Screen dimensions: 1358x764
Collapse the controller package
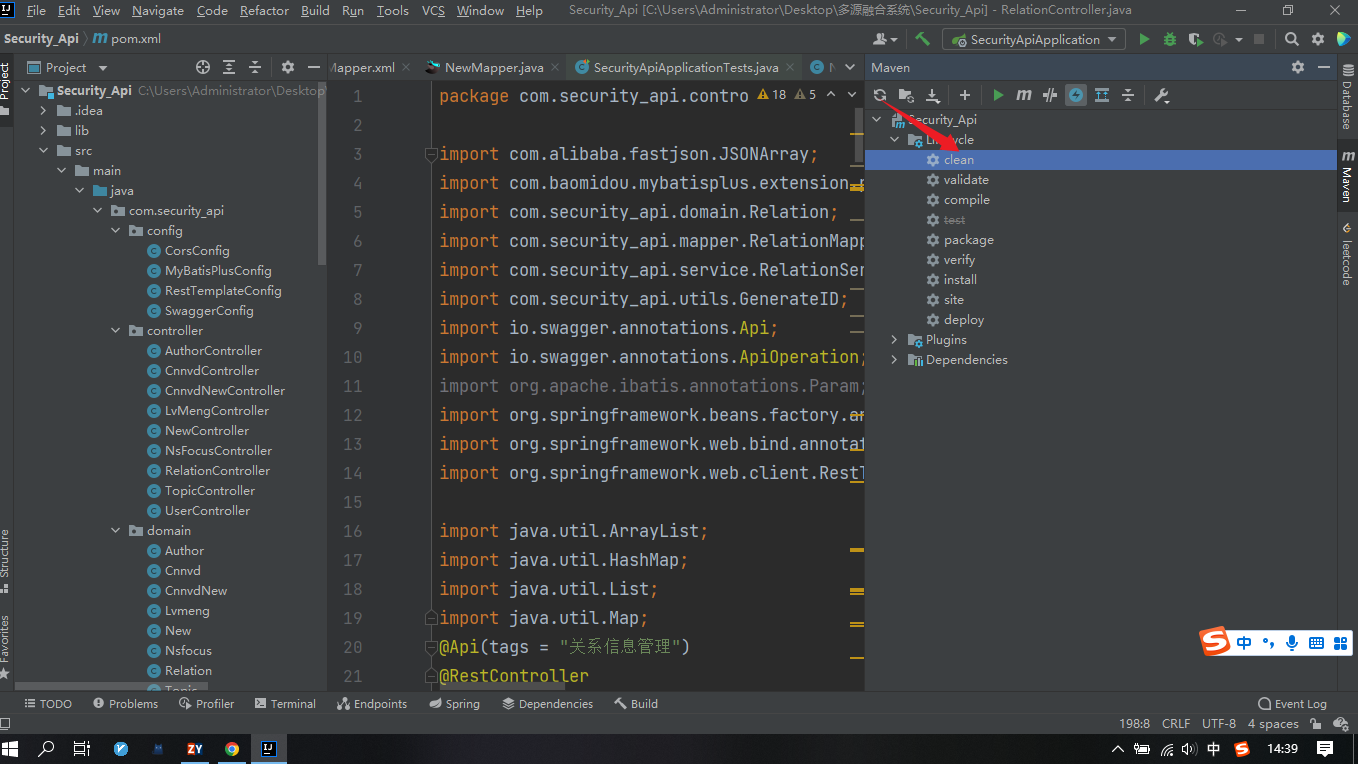[115, 330]
